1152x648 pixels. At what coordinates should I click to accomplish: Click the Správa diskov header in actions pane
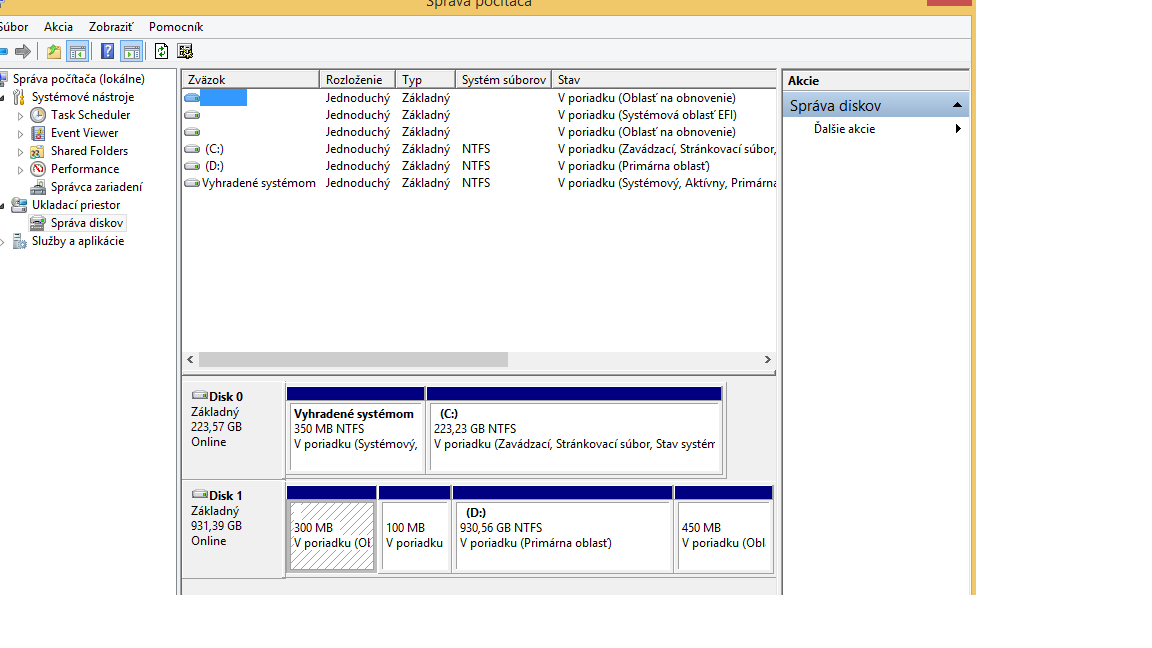(876, 105)
